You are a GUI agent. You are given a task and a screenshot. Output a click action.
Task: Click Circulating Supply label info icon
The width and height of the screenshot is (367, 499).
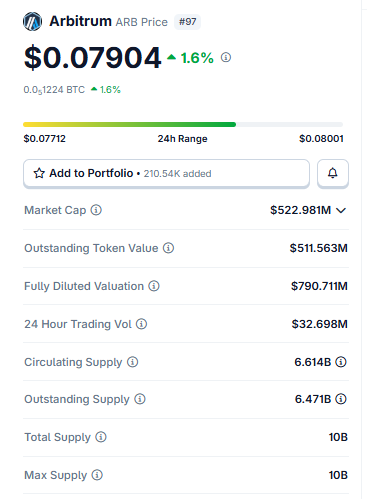click(x=132, y=362)
